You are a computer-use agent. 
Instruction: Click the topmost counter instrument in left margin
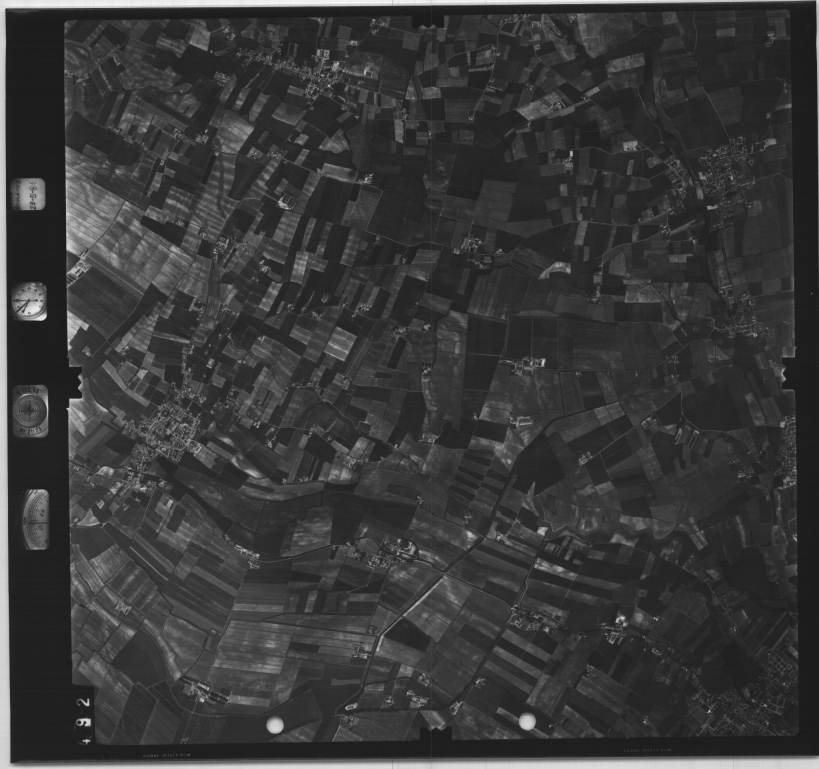coord(28,193)
